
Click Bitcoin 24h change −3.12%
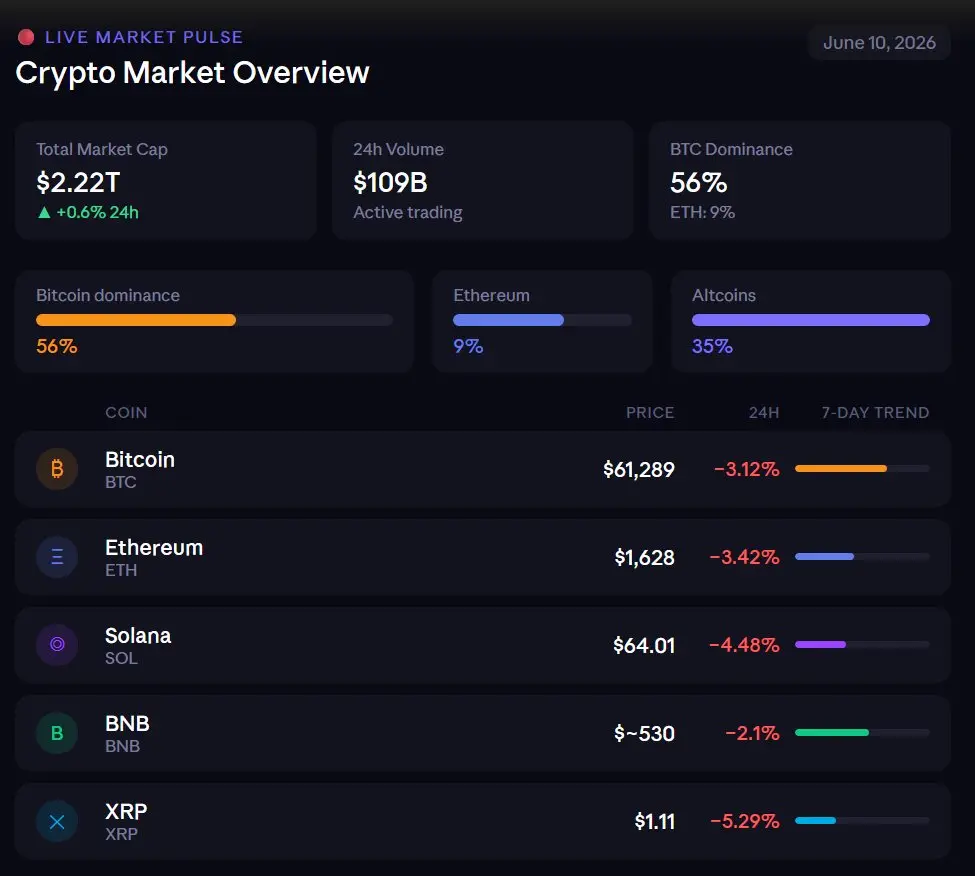(746, 469)
